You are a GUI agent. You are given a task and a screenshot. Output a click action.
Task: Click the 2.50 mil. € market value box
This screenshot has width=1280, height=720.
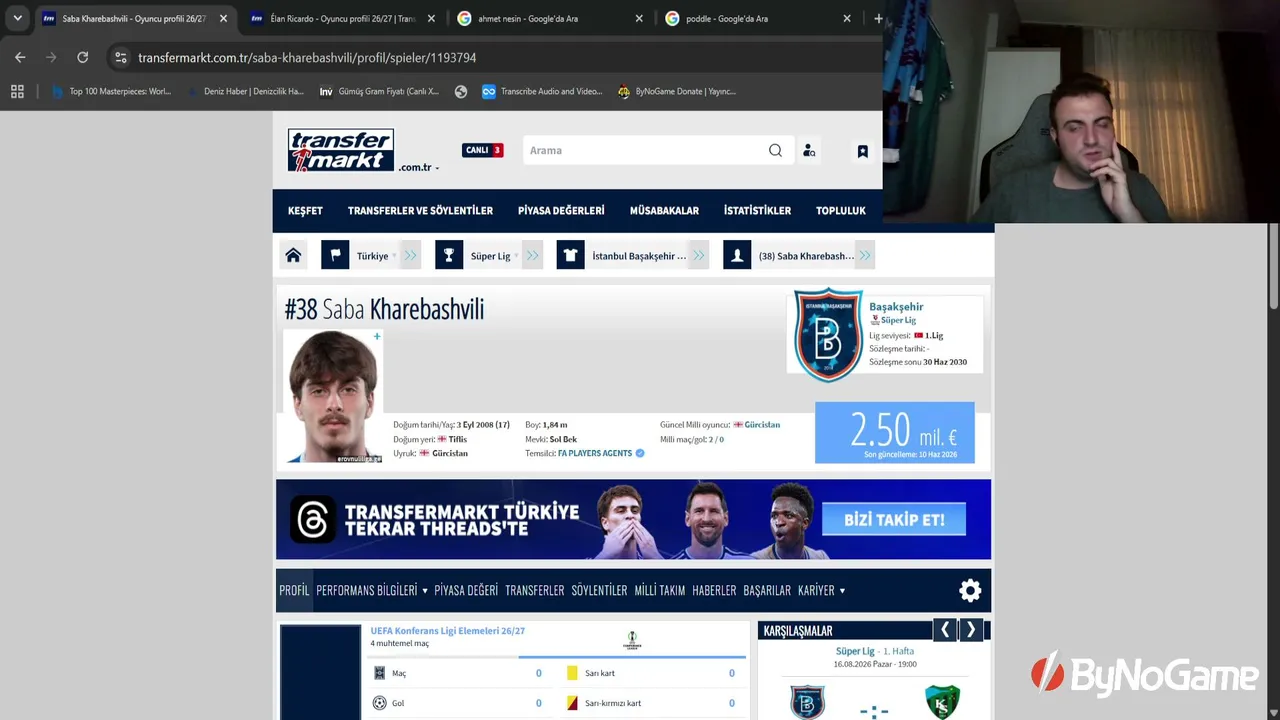(895, 433)
